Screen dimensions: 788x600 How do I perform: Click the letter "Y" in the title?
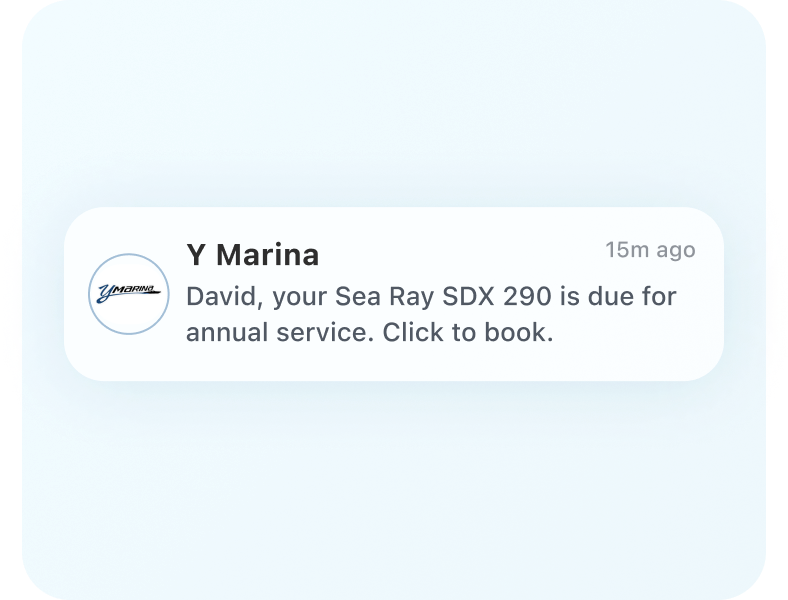196,255
